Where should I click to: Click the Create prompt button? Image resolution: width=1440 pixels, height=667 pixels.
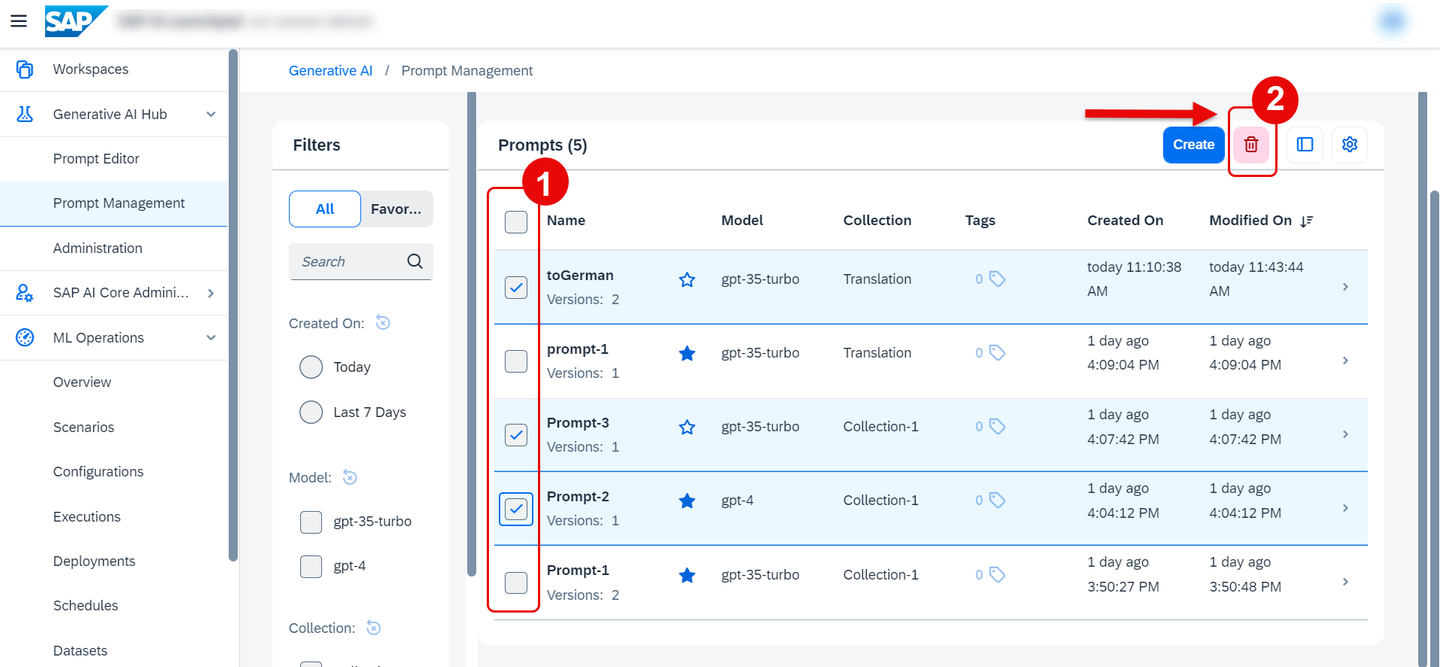pos(1194,145)
